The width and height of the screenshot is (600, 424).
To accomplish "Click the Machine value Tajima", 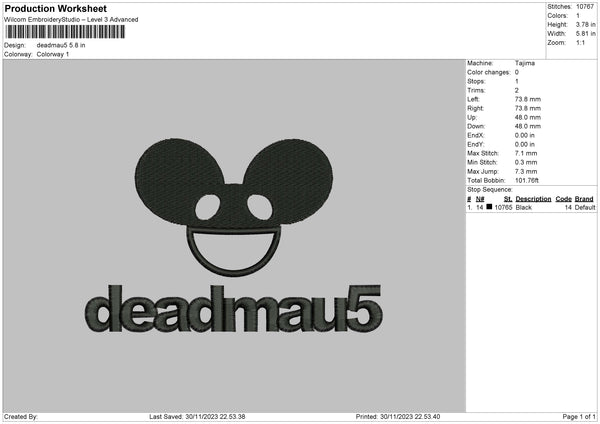I will (525, 63).
